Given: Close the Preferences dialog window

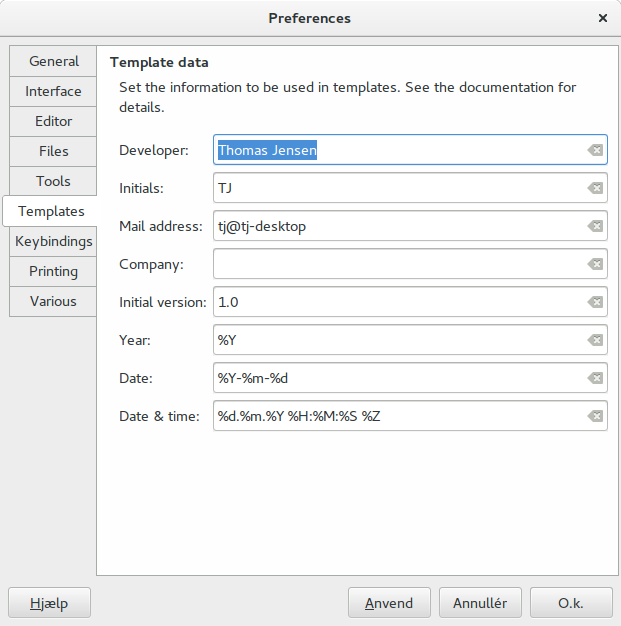Looking at the screenshot, I should pos(603,18).
